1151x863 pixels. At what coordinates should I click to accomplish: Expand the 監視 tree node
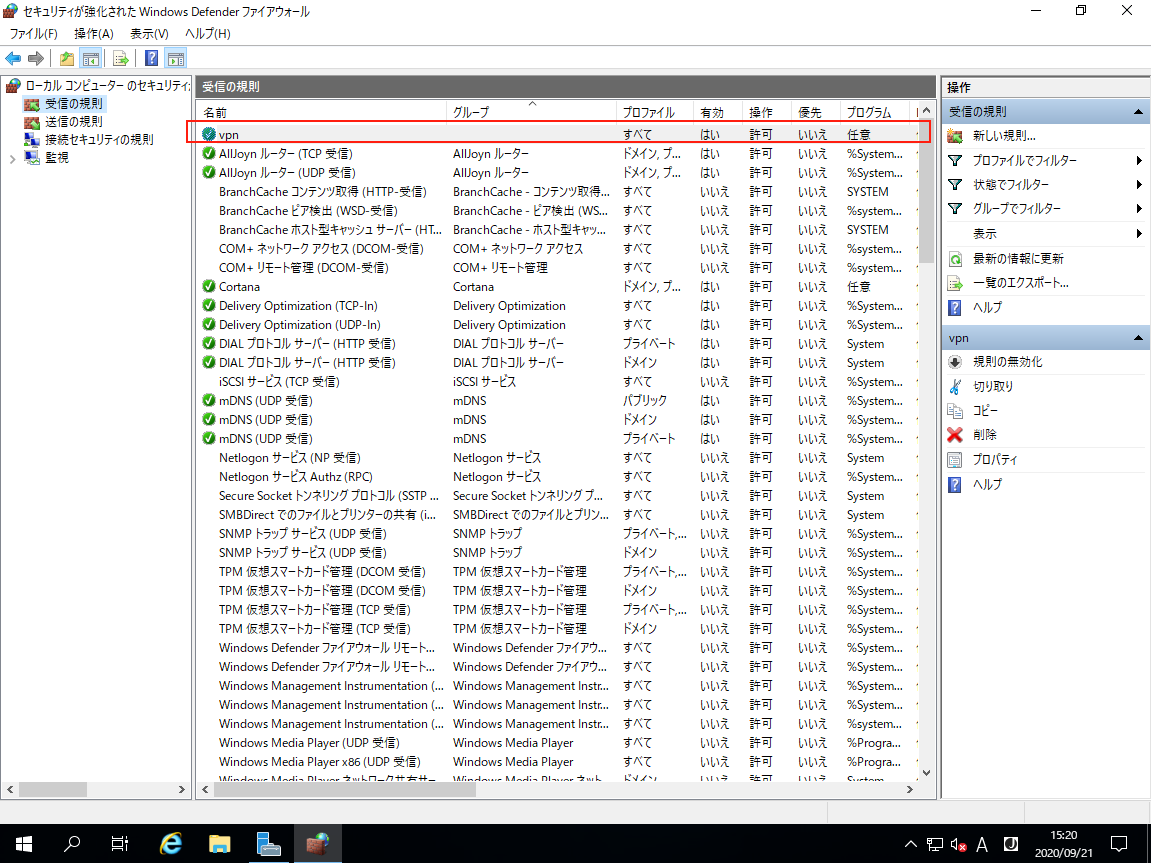coord(12,158)
